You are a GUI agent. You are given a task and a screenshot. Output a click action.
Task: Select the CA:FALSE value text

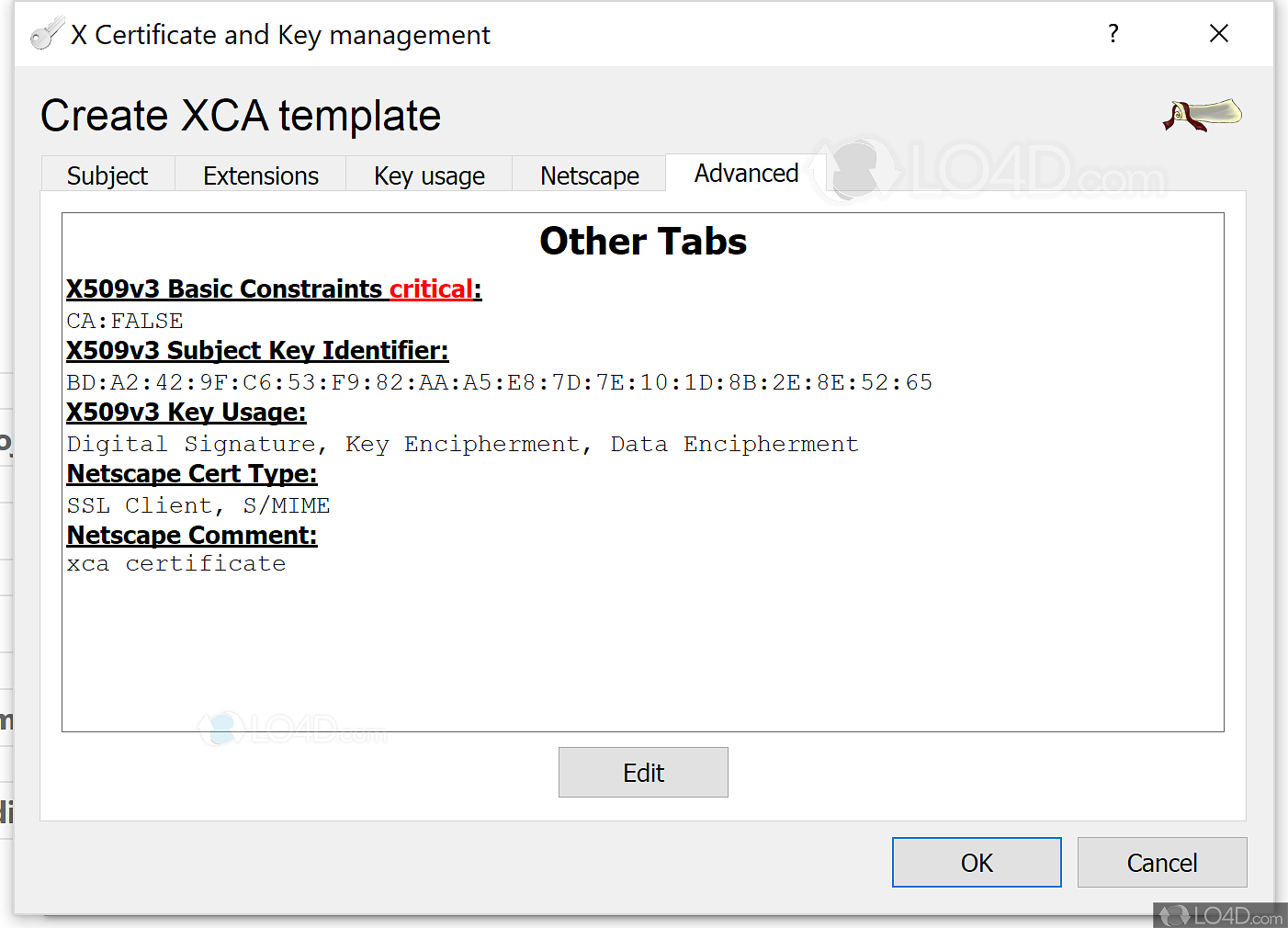pos(124,321)
